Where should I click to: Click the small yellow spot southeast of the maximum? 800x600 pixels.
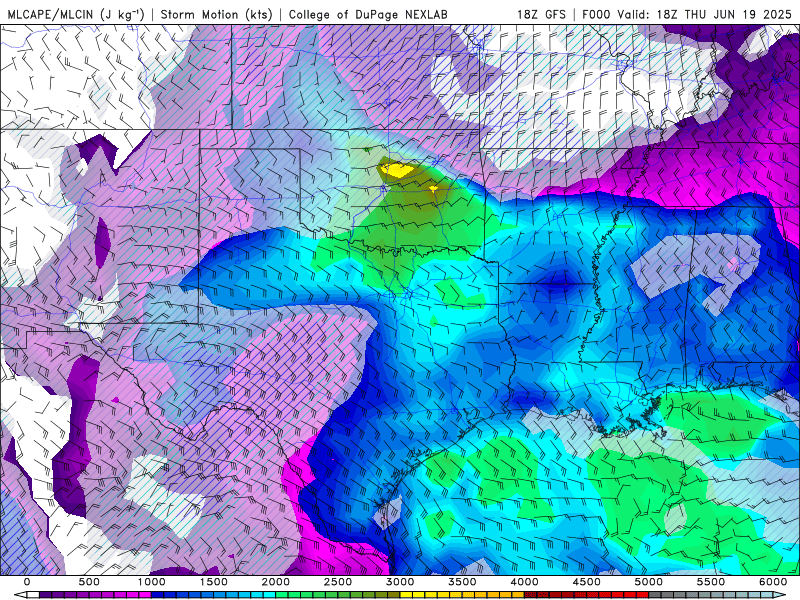[x=433, y=189]
